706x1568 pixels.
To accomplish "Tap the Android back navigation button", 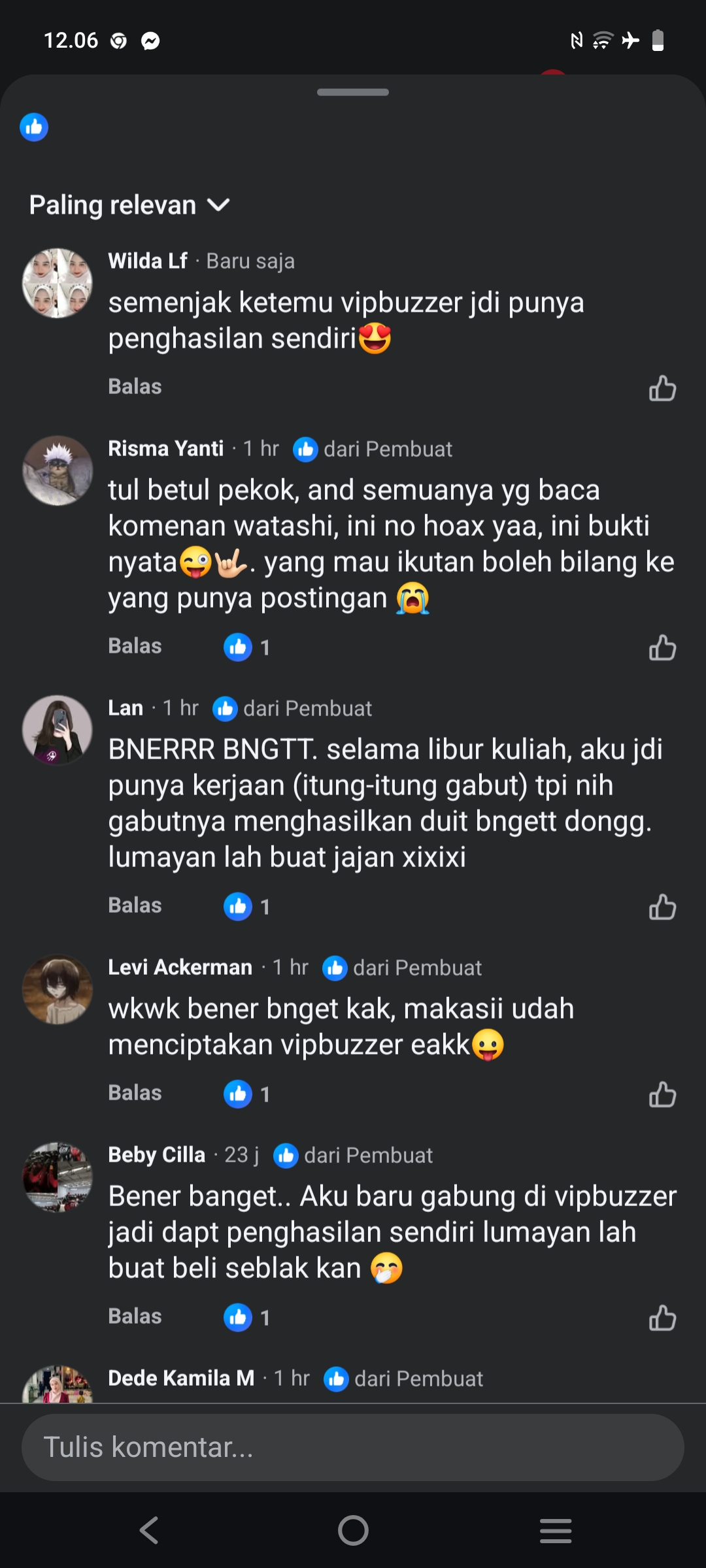I will click(x=150, y=1530).
